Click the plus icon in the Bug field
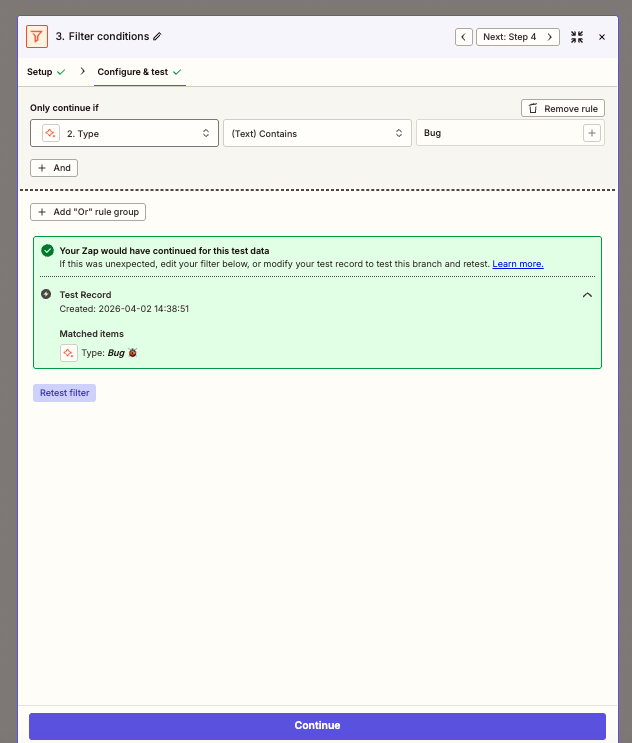The width and height of the screenshot is (632, 743). point(591,133)
